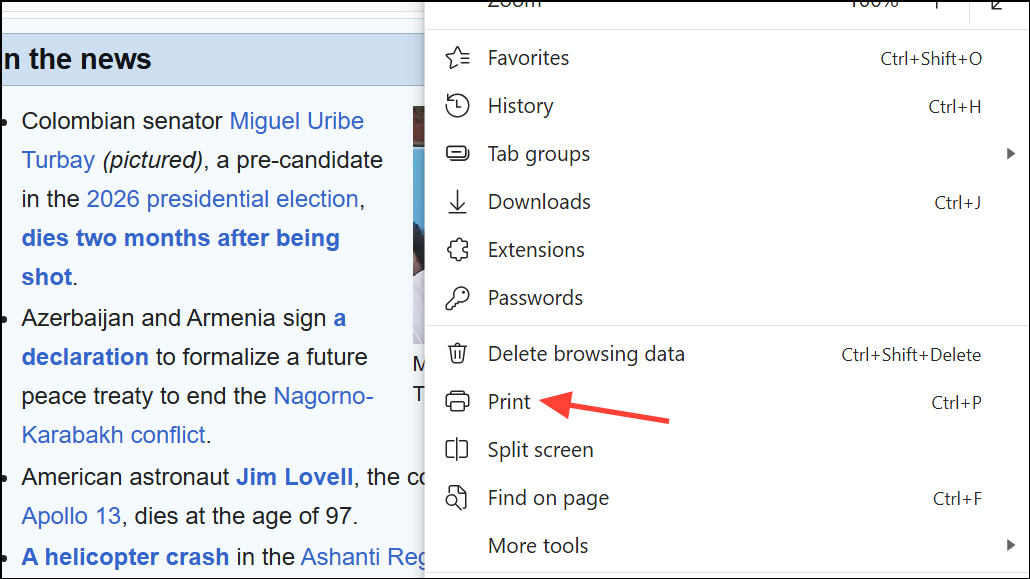Open the "A helicopter crash" link
1030x579 pixels.
pos(125,557)
